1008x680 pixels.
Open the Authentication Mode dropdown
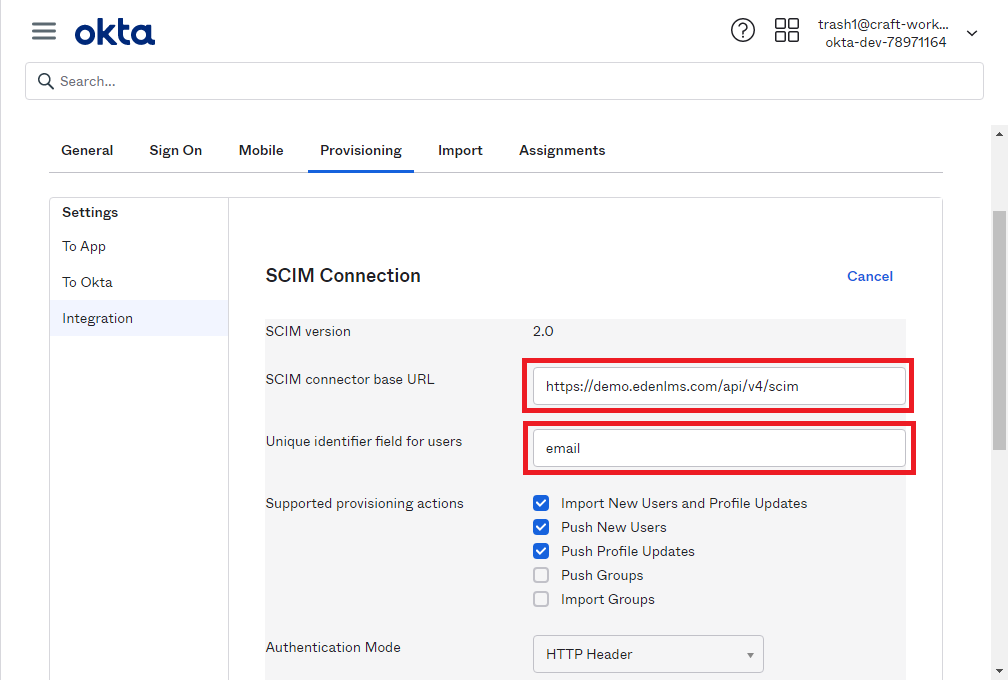tap(648, 654)
